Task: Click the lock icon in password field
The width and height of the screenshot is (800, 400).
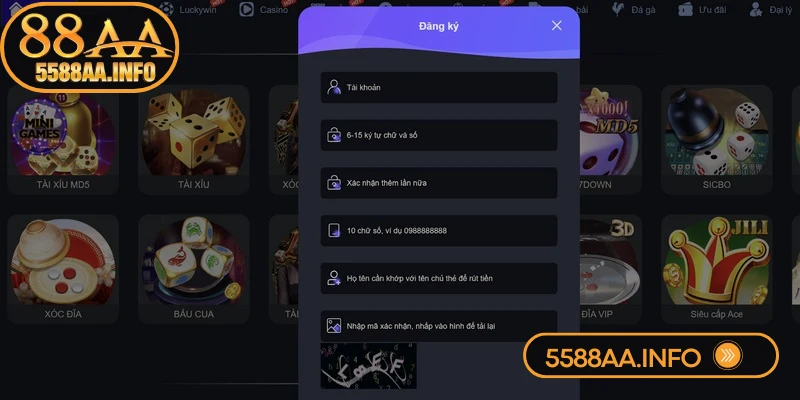Action: pos(334,135)
